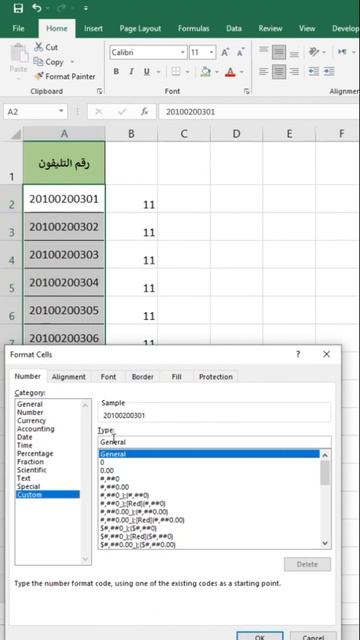Click the Paste icon
Screen dimensions: 360x640
point(18,54)
